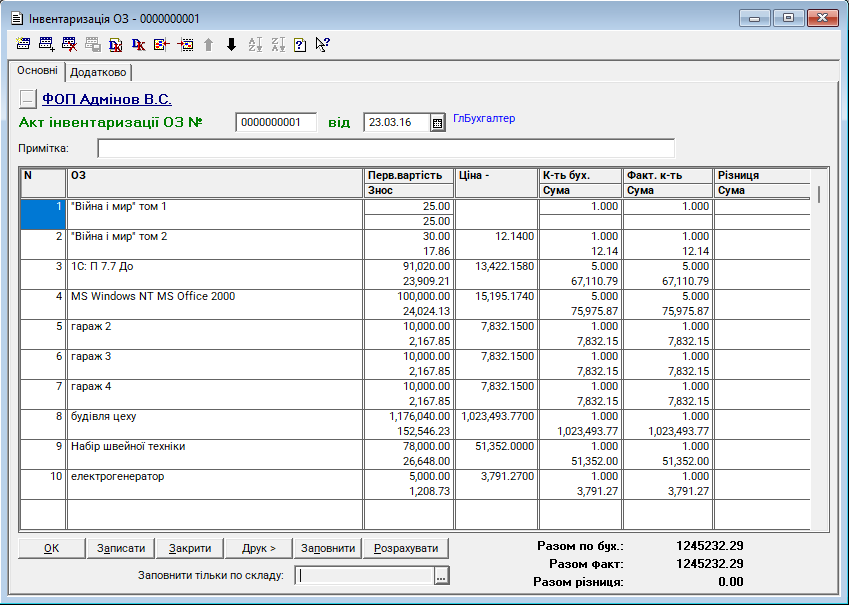Expand the Друк > print menu
The image size is (849, 605).
tap(258, 548)
